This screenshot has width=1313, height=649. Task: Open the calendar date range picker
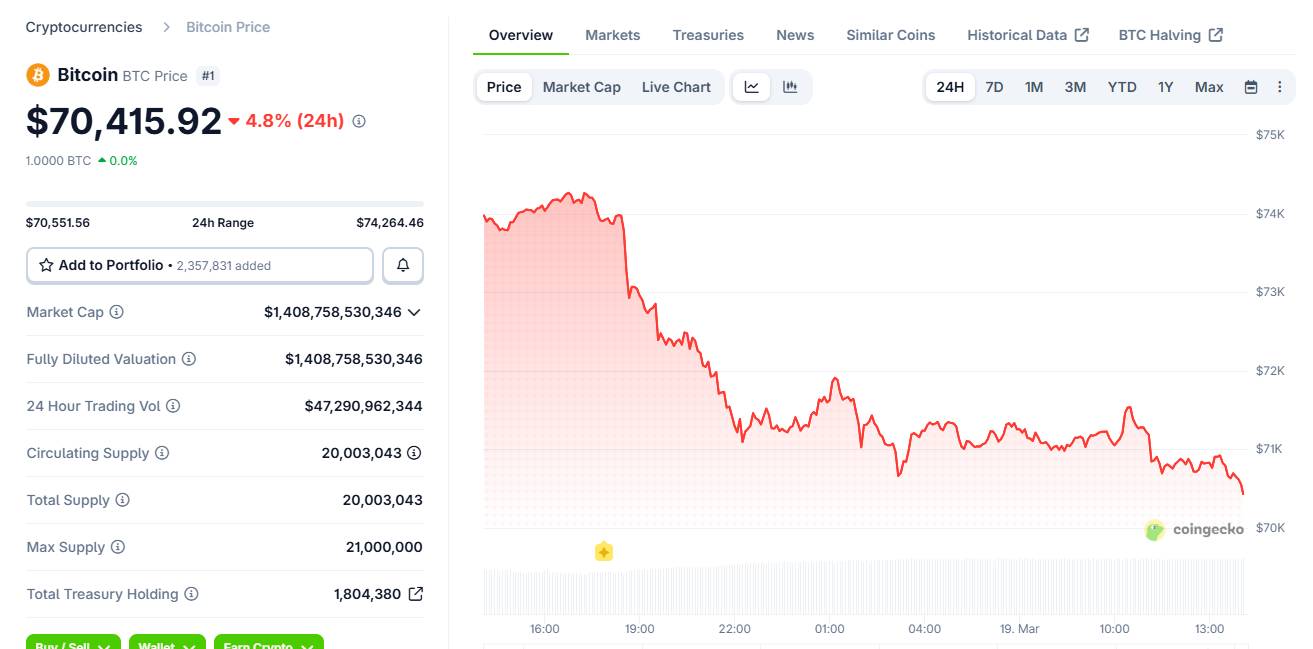click(1250, 87)
